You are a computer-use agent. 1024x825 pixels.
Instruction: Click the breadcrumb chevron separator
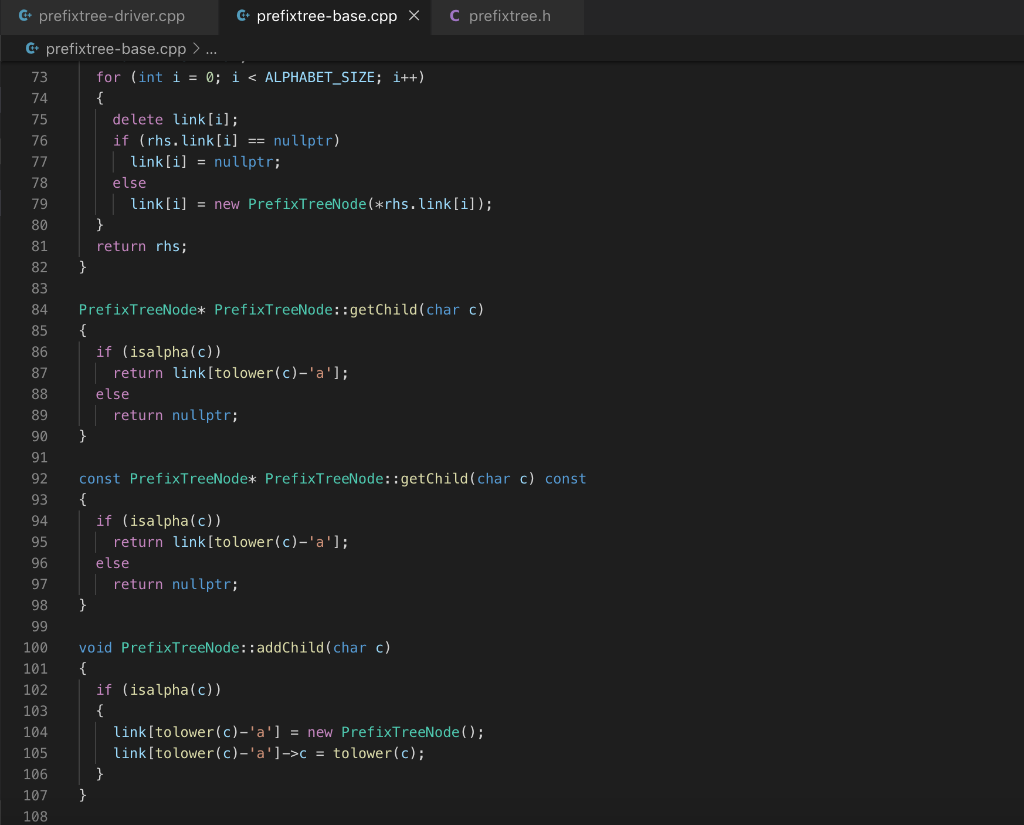point(196,49)
